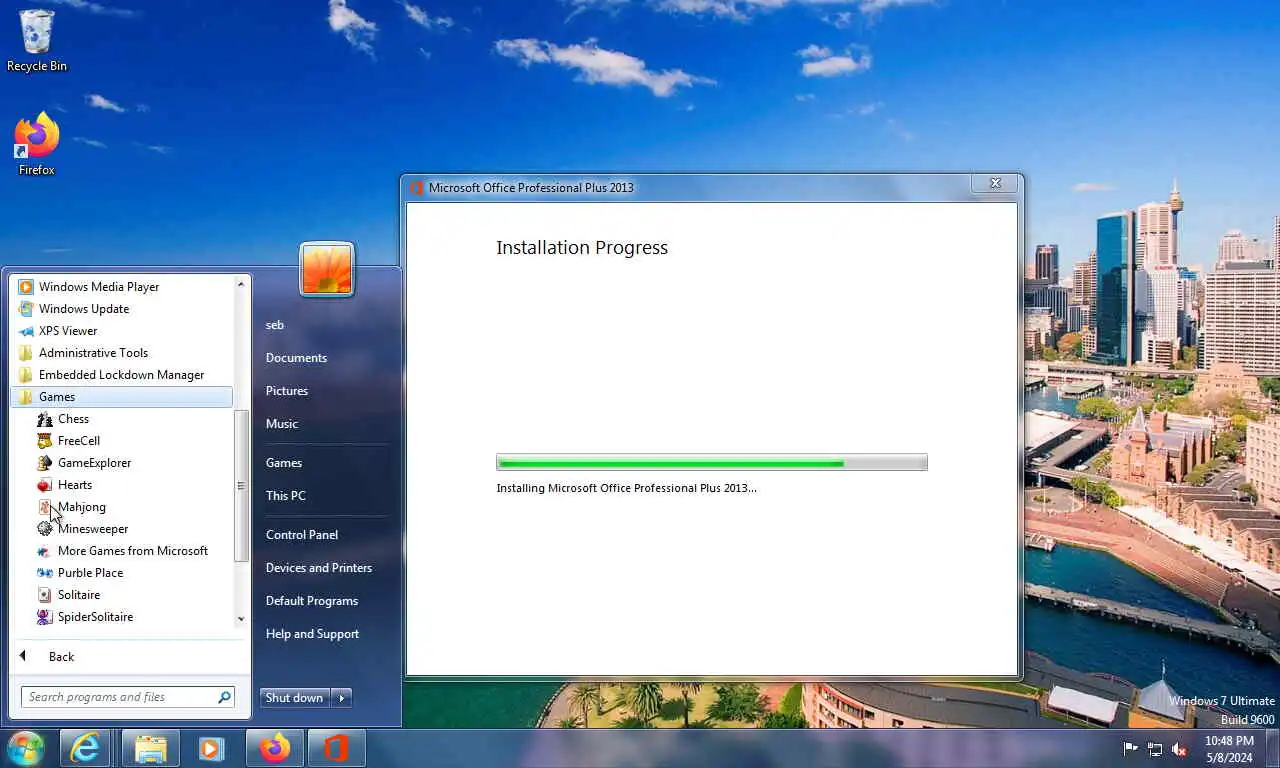Open Pictures from the Start menu
This screenshot has height=768, width=1280.
pos(287,391)
